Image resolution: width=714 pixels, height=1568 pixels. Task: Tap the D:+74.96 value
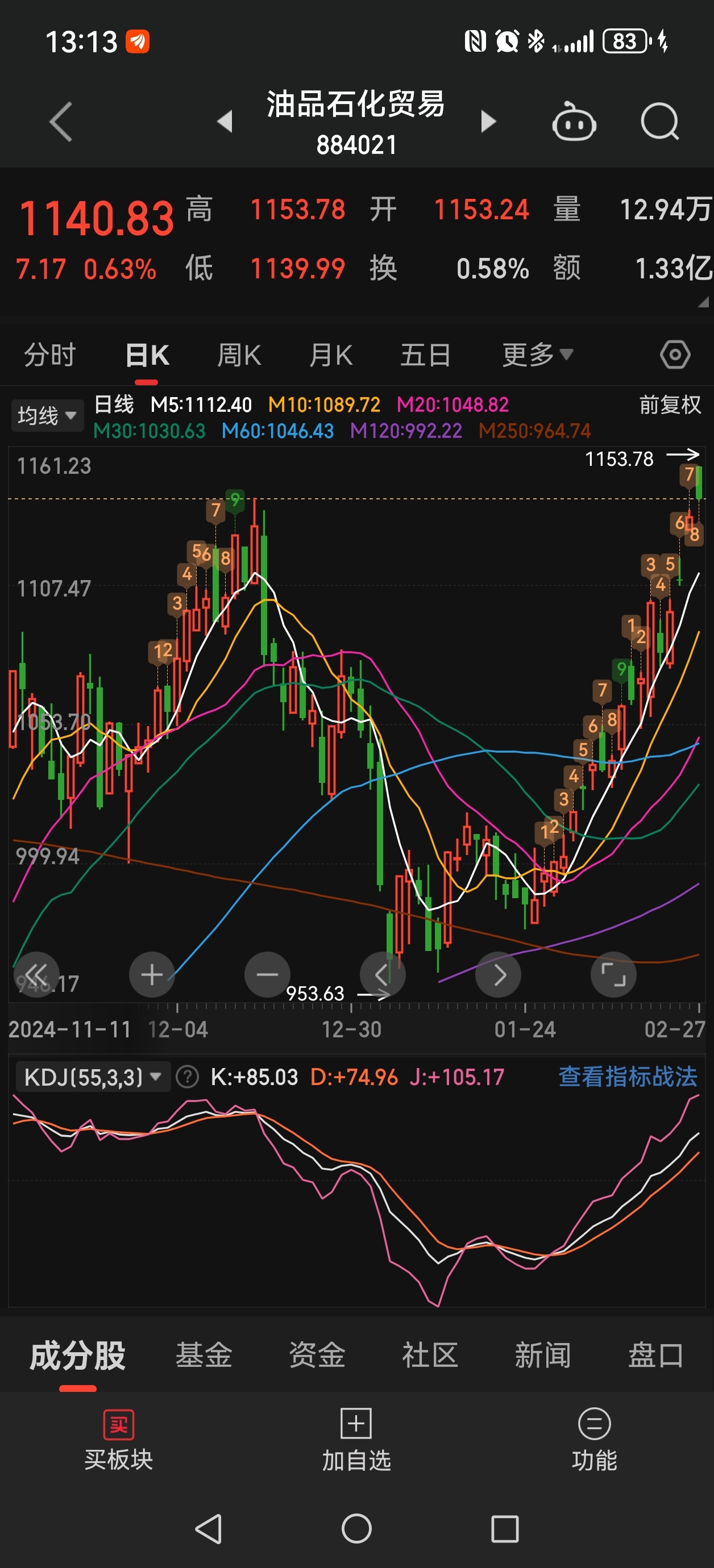(354, 1077)
